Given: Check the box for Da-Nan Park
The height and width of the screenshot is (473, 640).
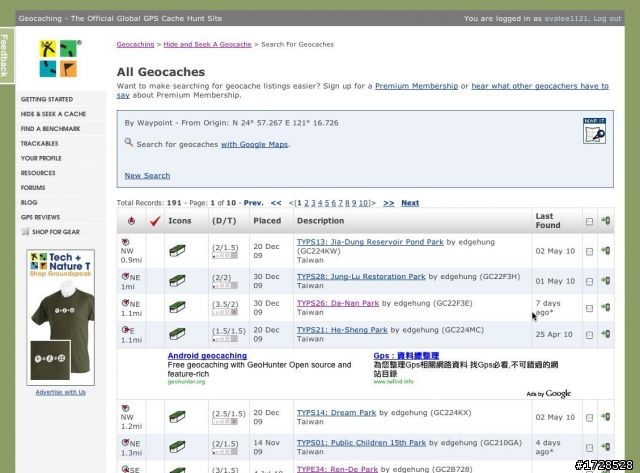Looking at the screenshot, I should 589,308.
